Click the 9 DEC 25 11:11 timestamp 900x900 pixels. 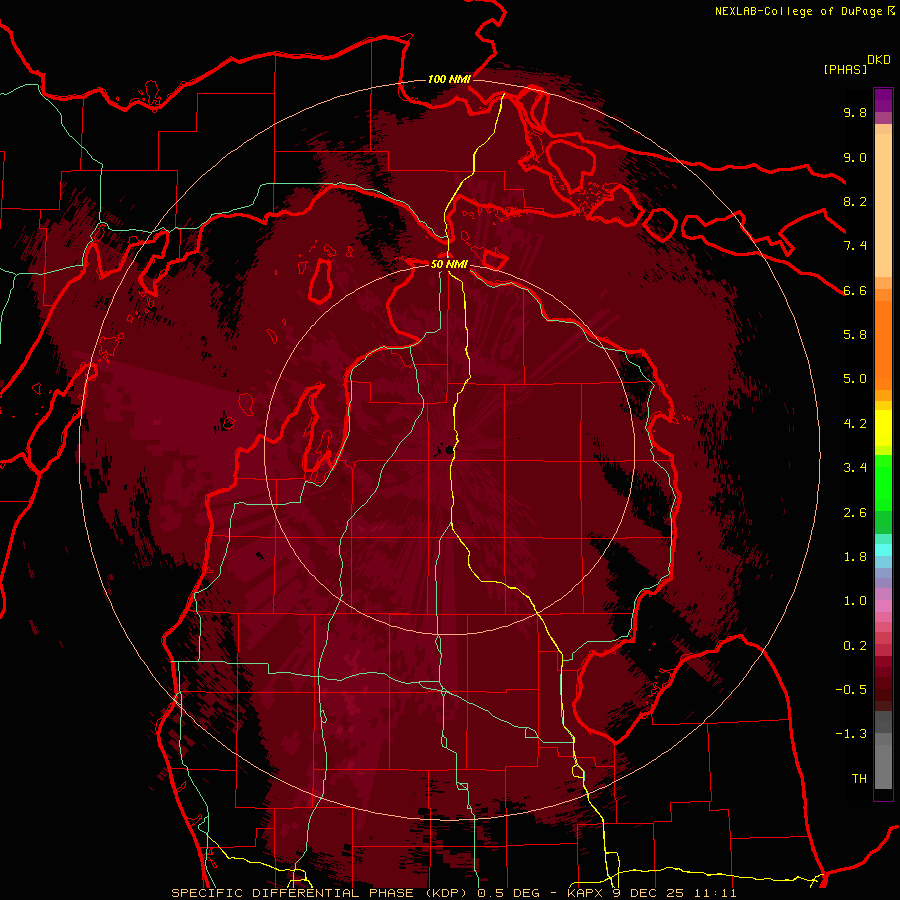(x=674, y=893)
